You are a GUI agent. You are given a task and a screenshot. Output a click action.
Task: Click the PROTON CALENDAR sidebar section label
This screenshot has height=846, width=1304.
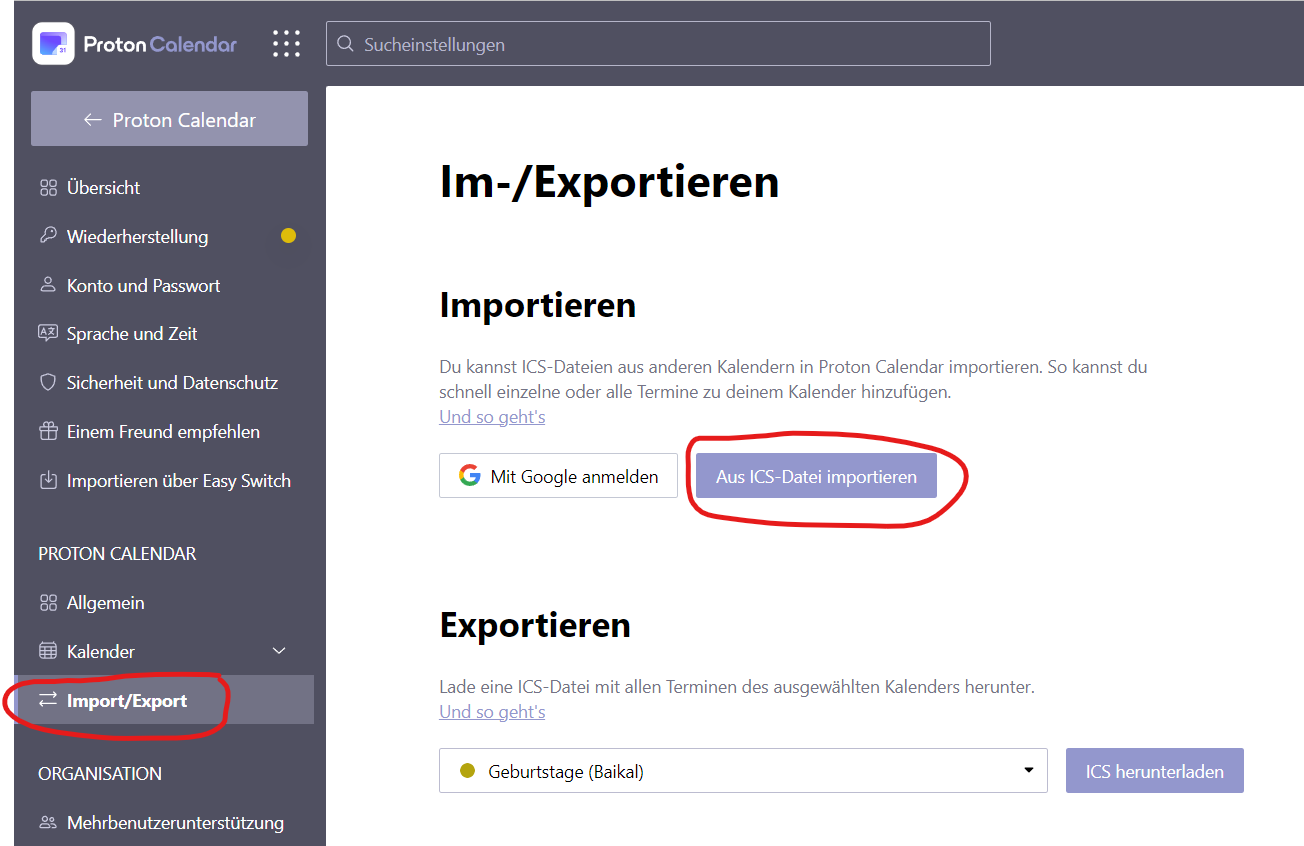click(x=117, y=553)
